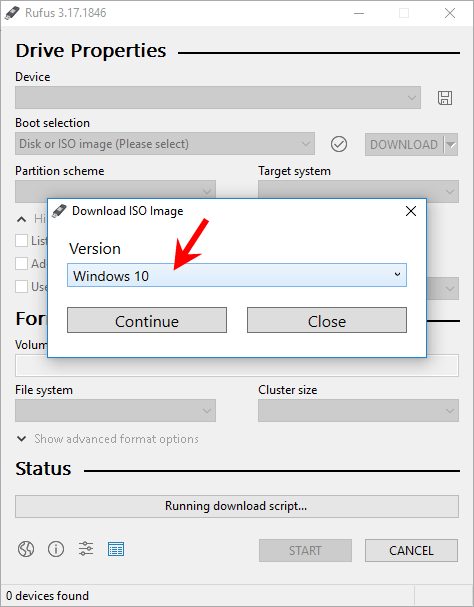Viewport: 474px width, 607px height.
Task: Click Continue in the download dialog
Action: point(147,320)
